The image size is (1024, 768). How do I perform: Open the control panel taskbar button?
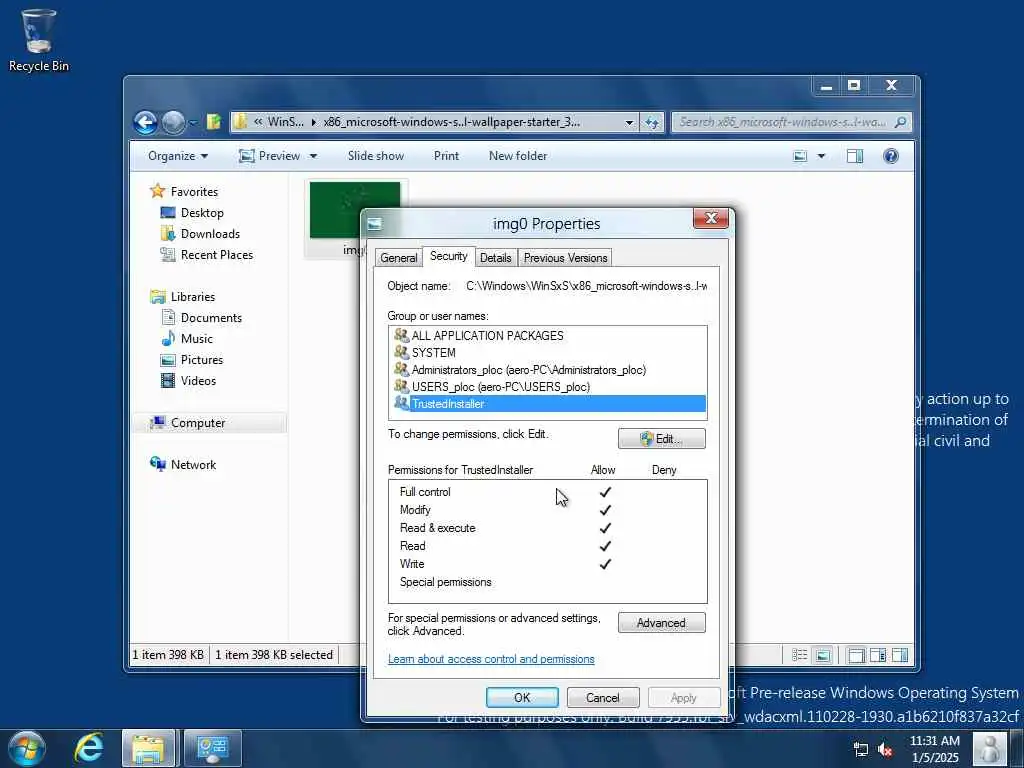[212, 748]
